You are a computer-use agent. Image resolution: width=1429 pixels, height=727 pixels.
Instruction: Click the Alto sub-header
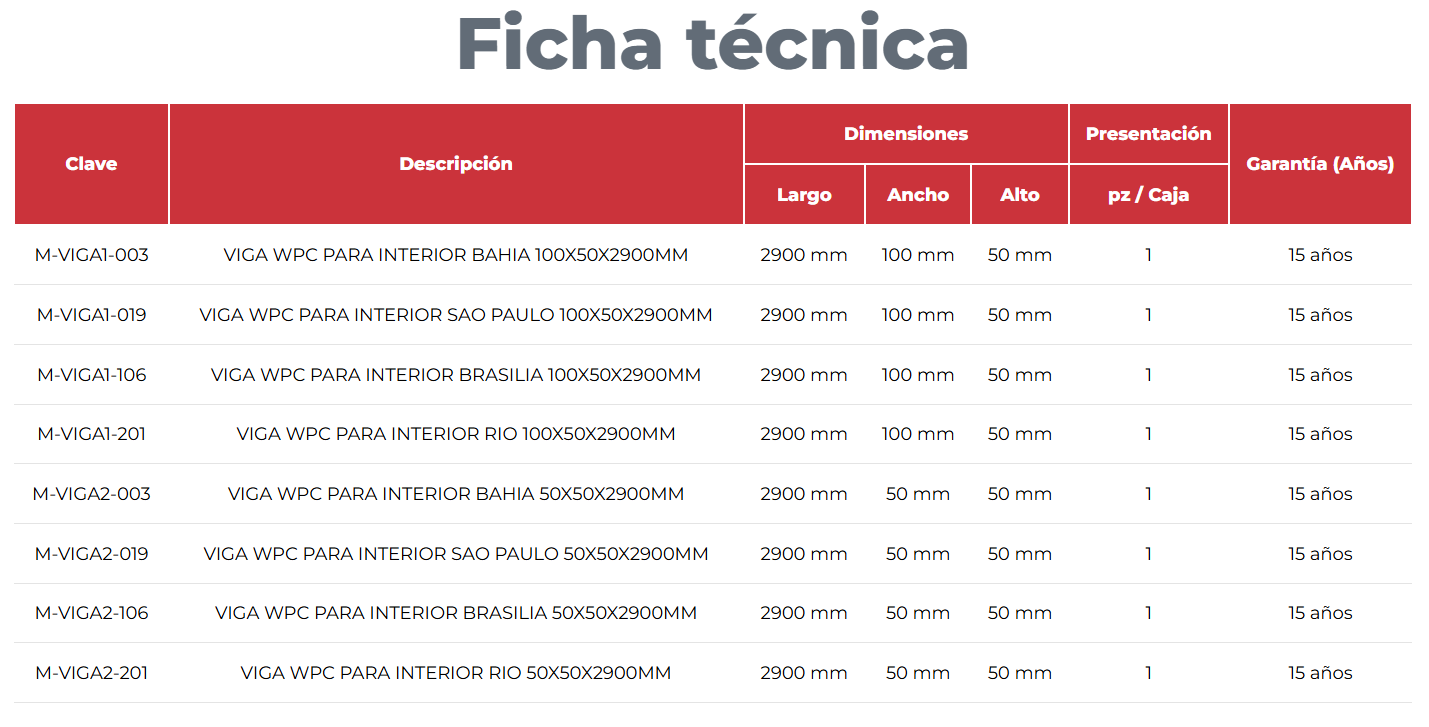[1020, 195]
